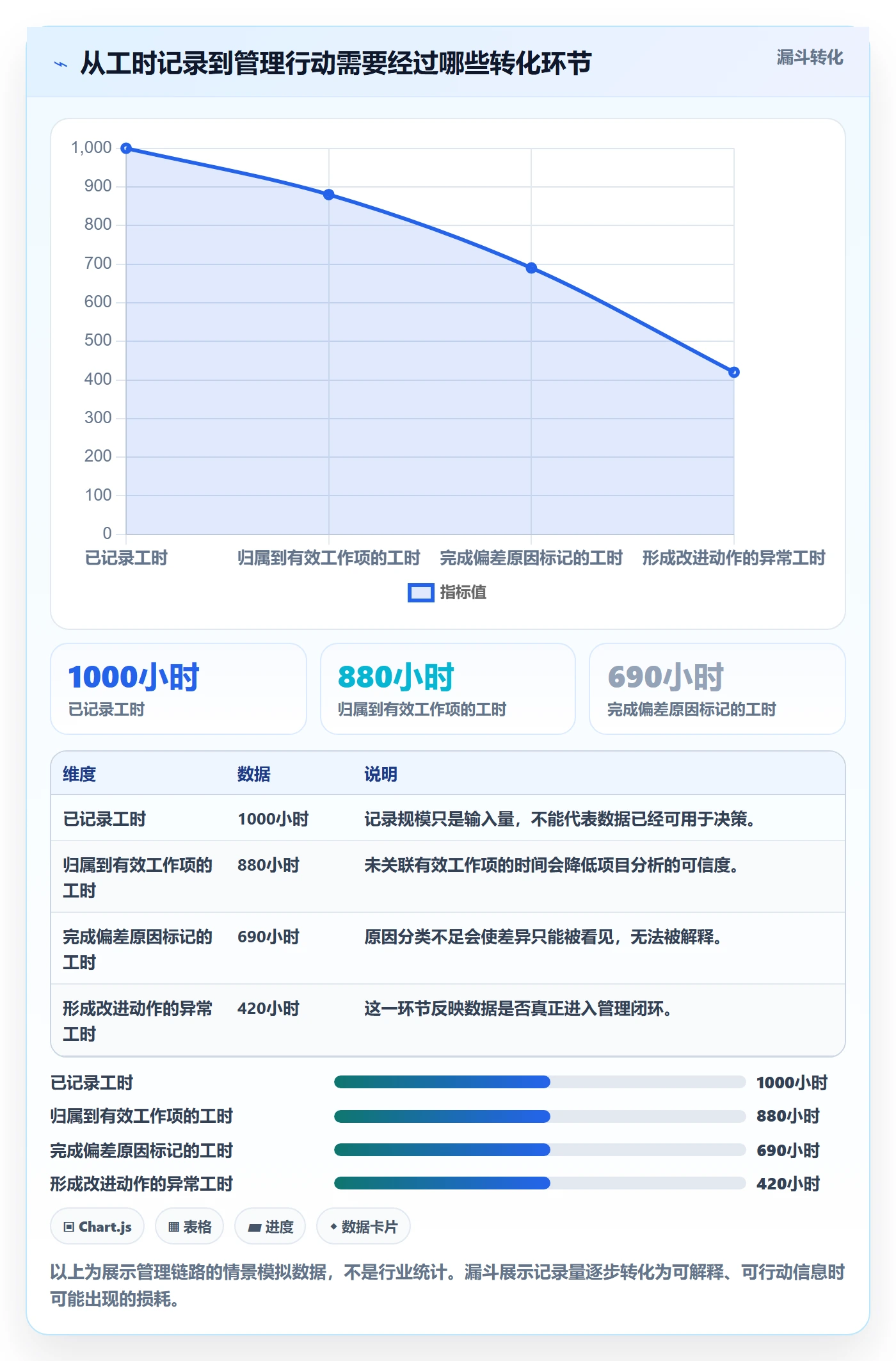Click the 表格 tag chip
Viewport: 896px width, 1361px height.
click(x=189, y=1227)
